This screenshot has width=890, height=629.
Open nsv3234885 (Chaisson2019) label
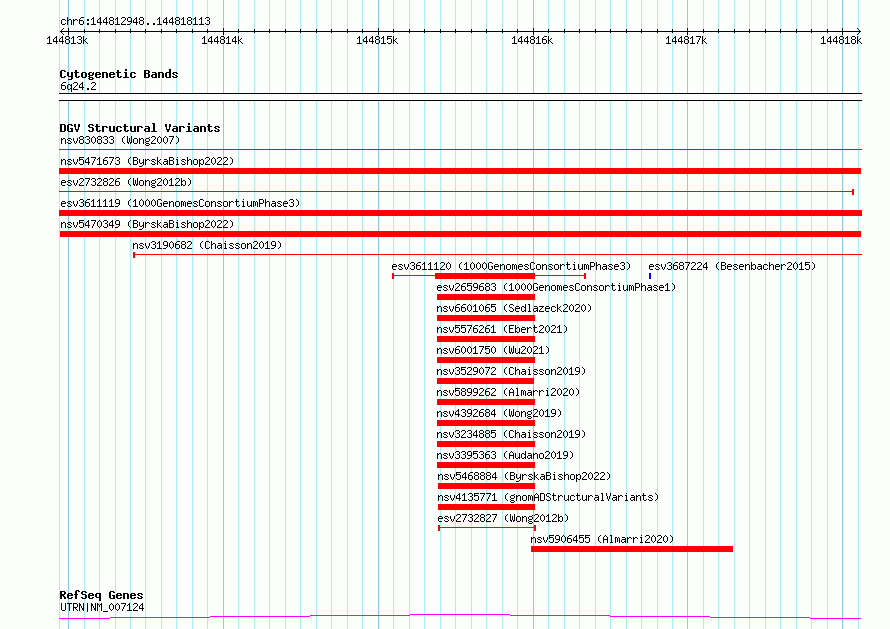[x=511, y=434]
